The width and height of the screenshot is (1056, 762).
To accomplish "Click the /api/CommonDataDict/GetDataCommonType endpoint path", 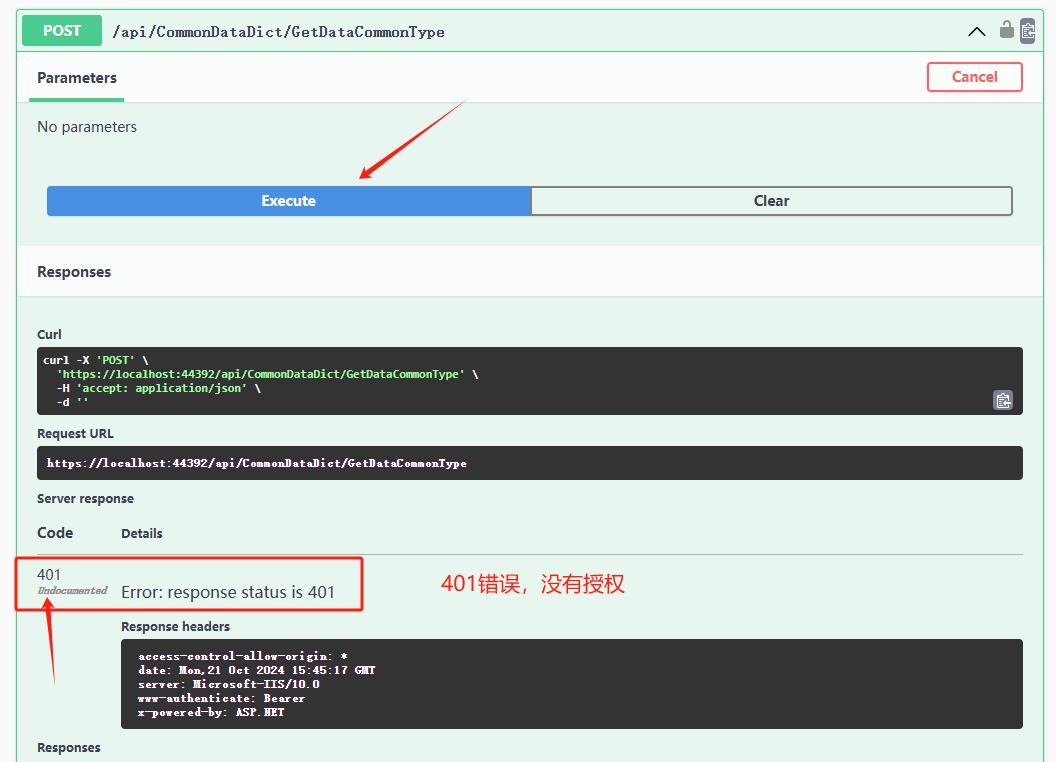I will tap(278, 32).
